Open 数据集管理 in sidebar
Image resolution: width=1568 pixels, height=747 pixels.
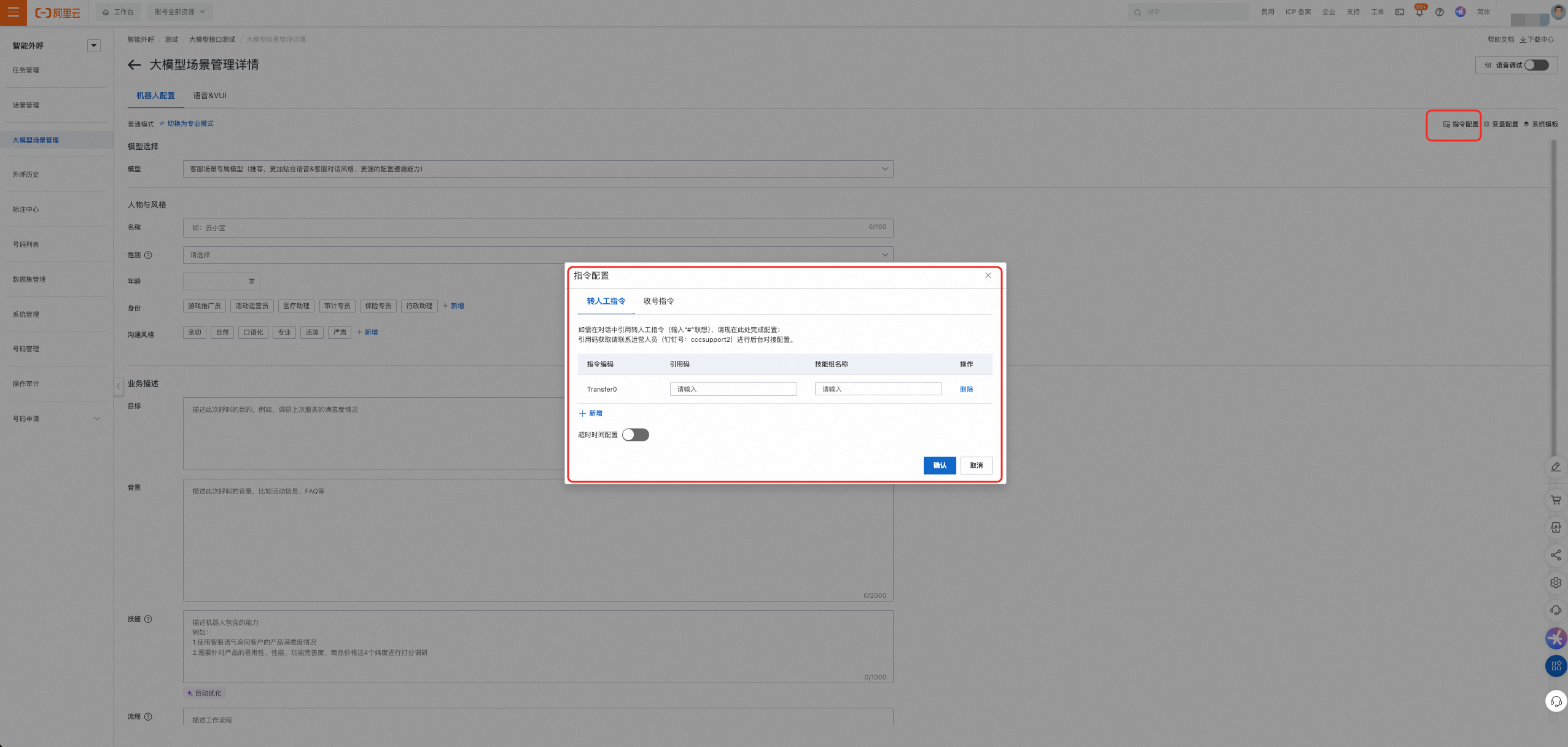pos(29,280)
